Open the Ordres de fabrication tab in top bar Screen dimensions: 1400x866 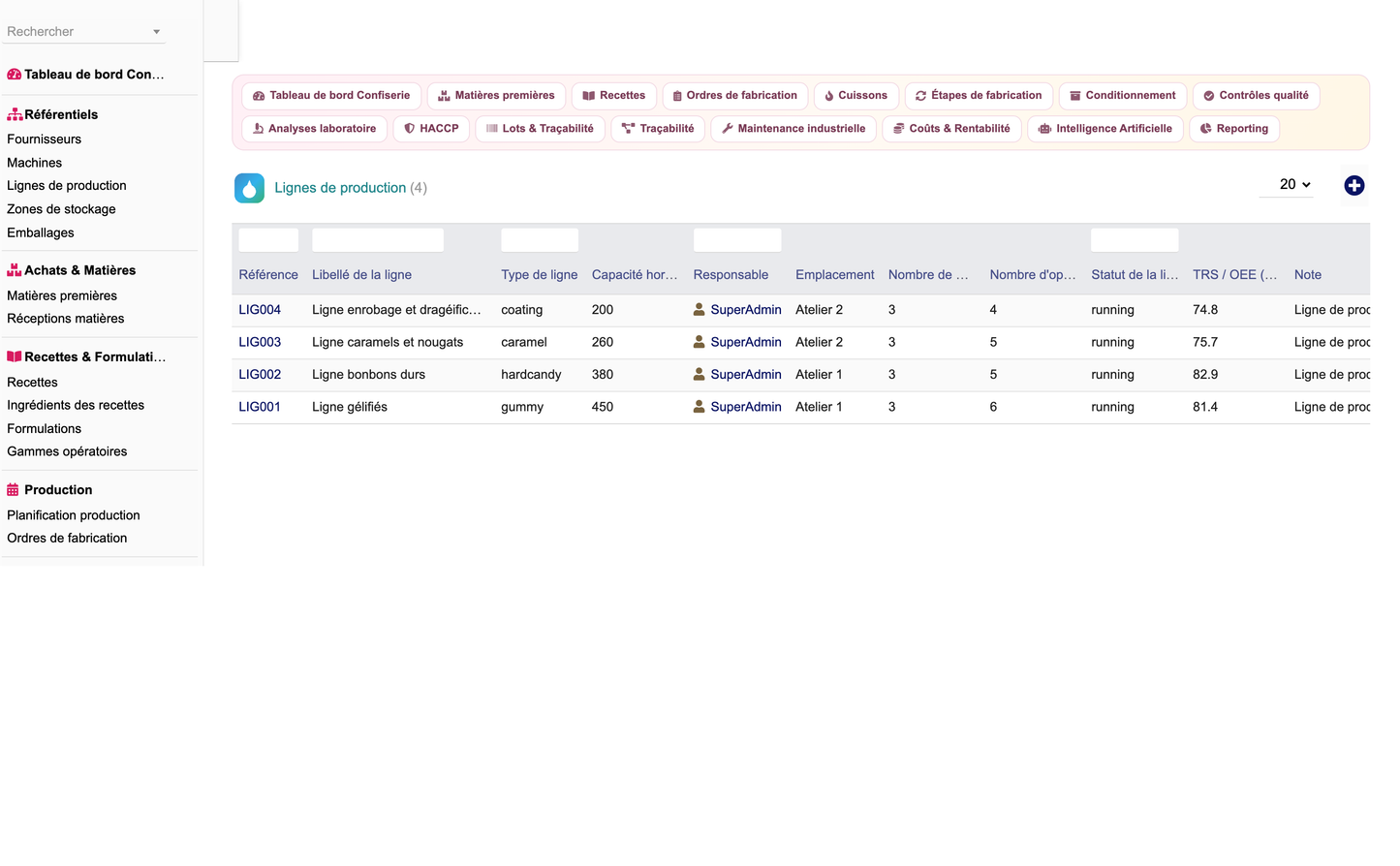(x=735, y=96)
